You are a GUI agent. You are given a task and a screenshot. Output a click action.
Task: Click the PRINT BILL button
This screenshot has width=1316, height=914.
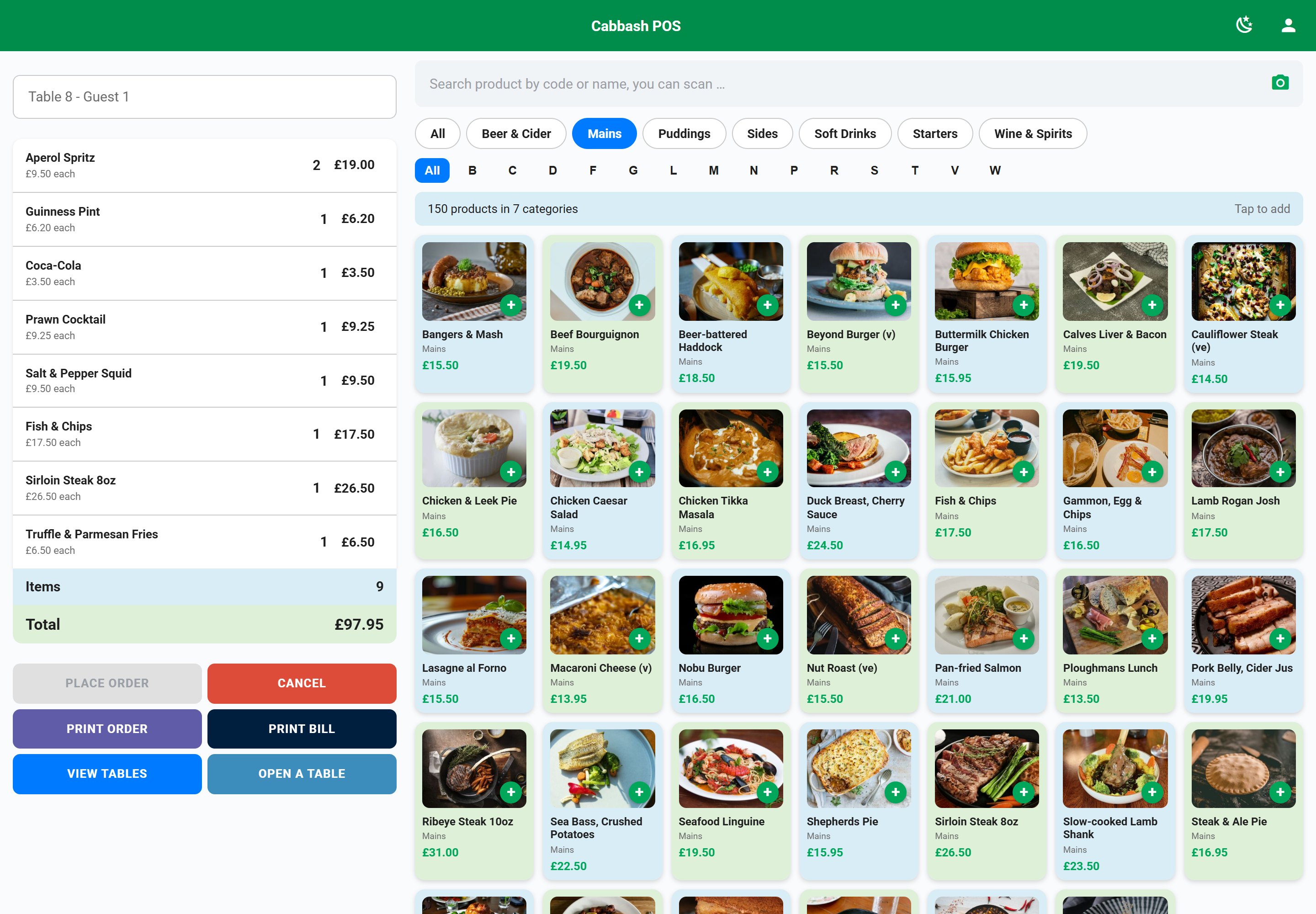point(302,728)
